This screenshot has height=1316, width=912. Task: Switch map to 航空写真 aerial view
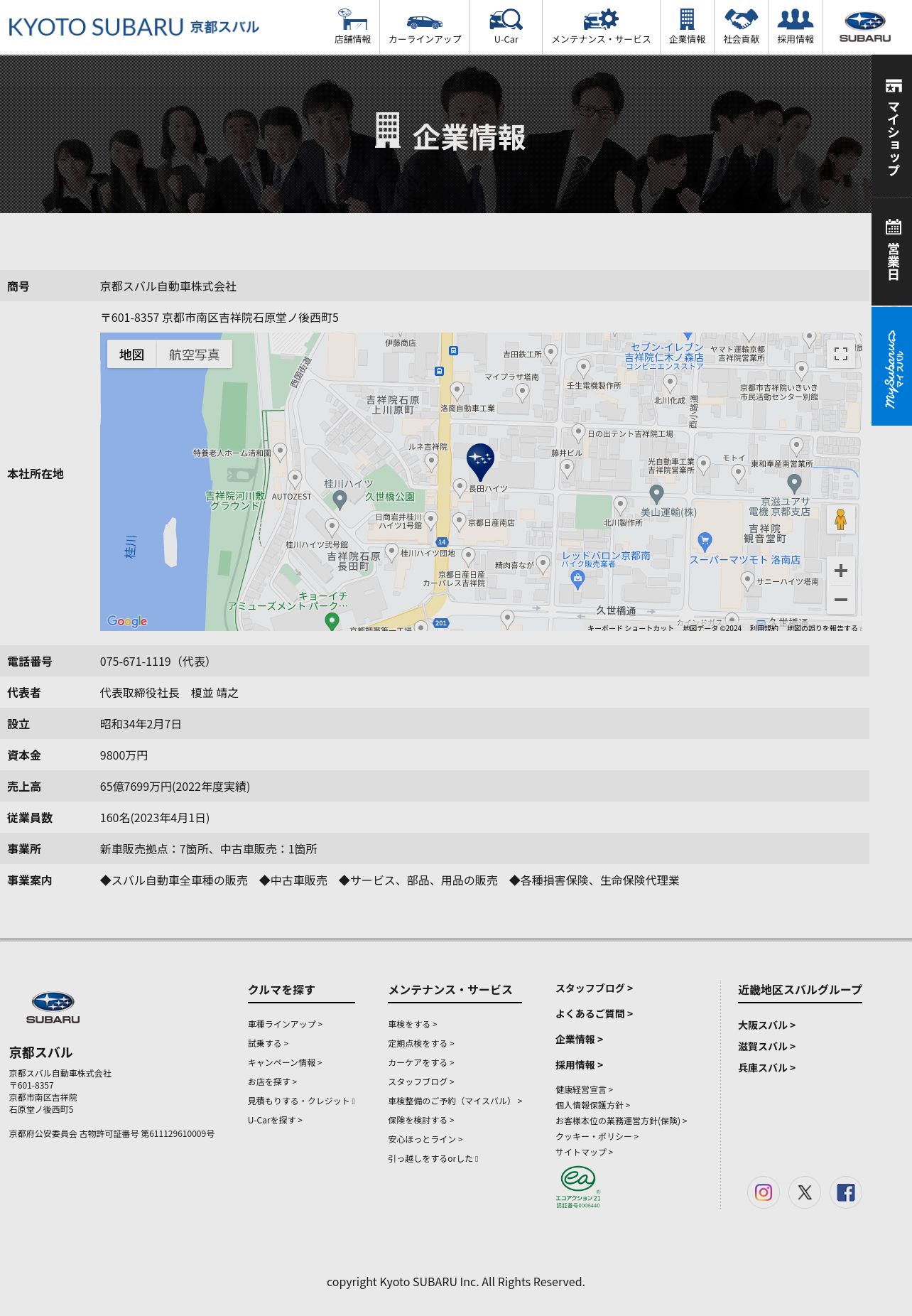[194, 354]
